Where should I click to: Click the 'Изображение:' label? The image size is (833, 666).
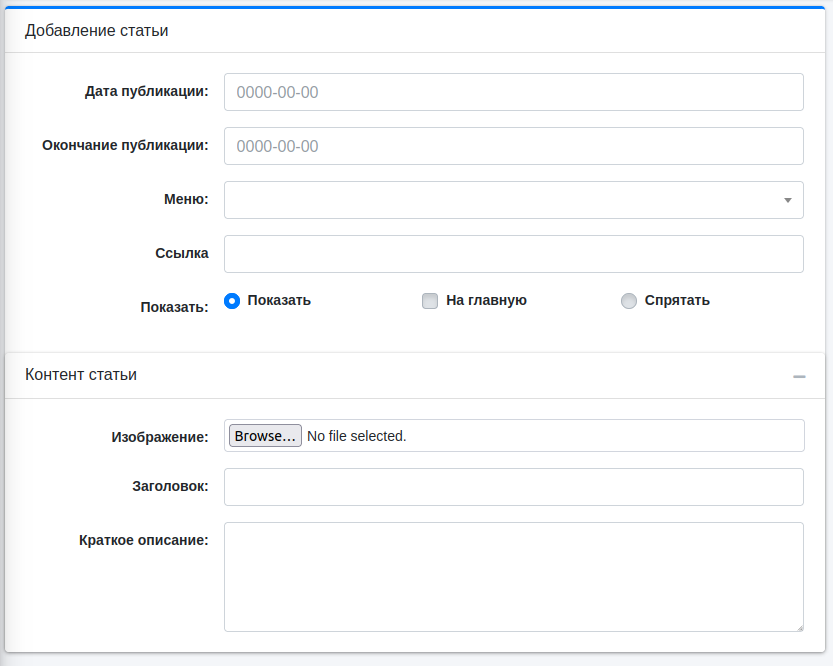click(160, 437)
